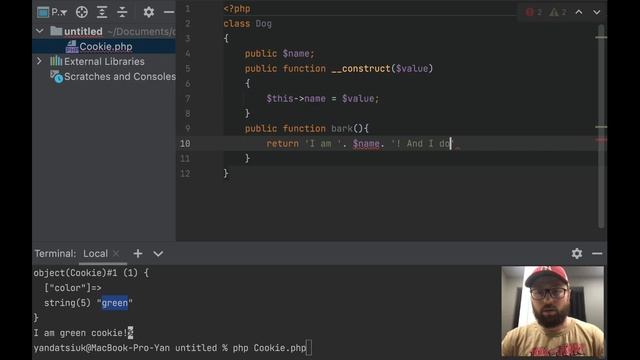This screenshot has width=640, height=360.
Task: Select the untitled project folder
Action: pyautogui.click(x=83, y=31)
